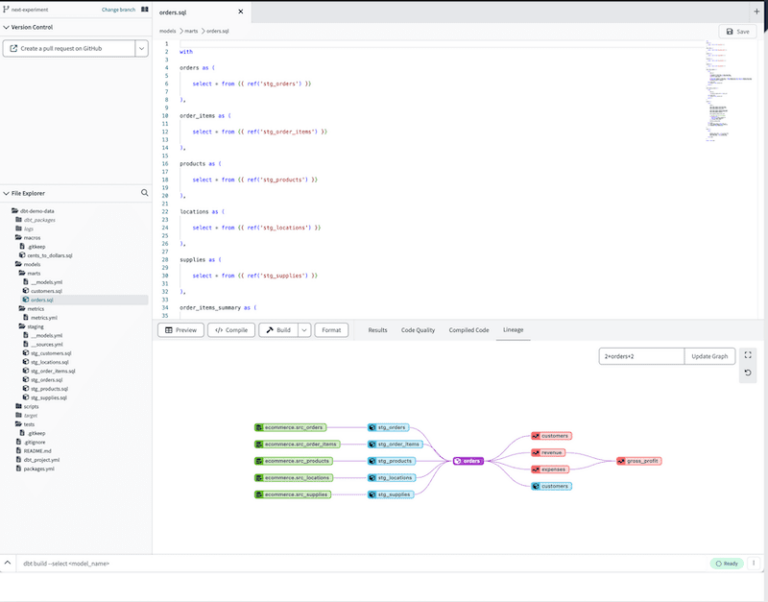Click the fullscreen lineage graph icon
This screenshot has width=768, height=602.
click(748, 355)
